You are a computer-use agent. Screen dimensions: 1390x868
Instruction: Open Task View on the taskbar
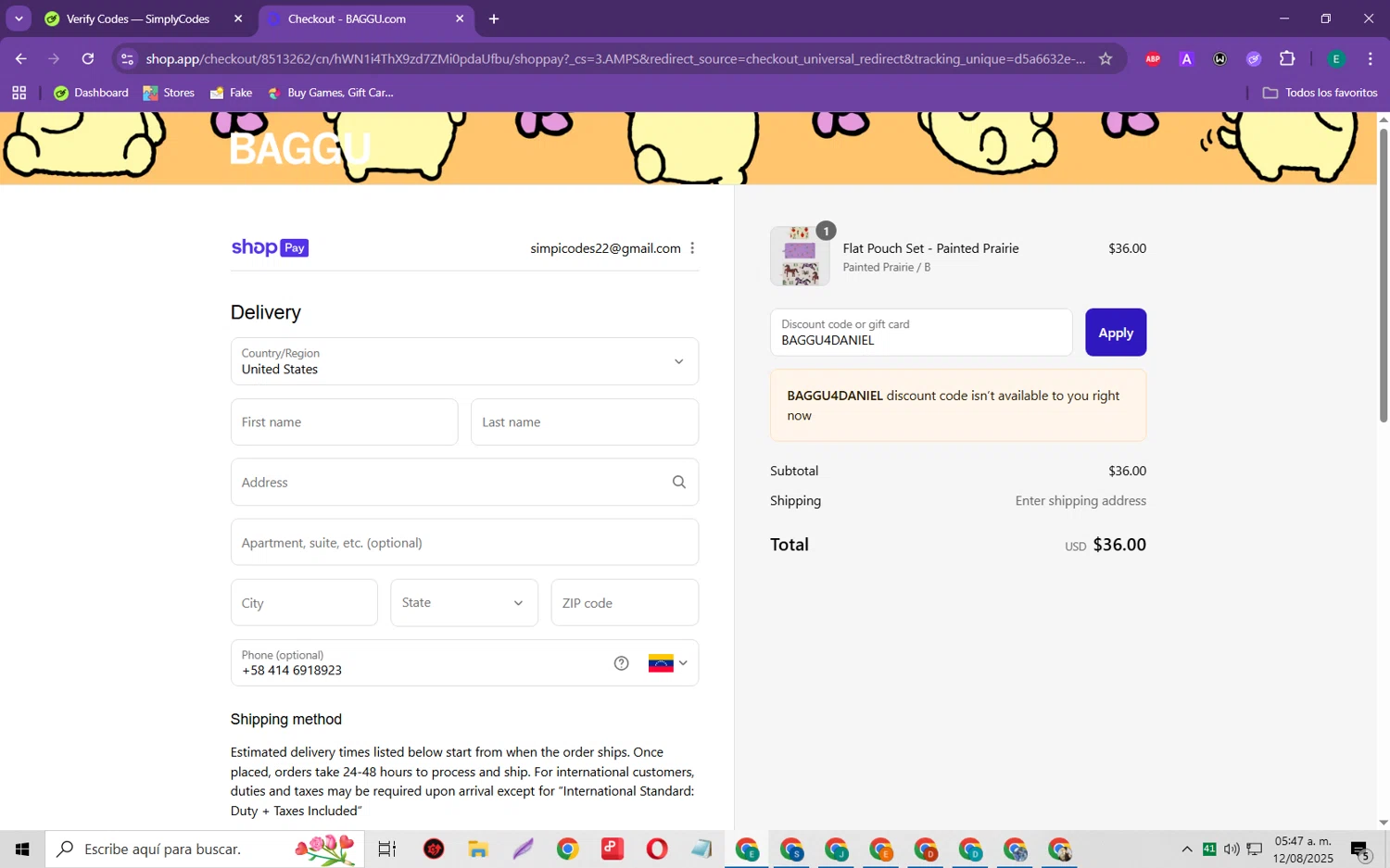387,849
